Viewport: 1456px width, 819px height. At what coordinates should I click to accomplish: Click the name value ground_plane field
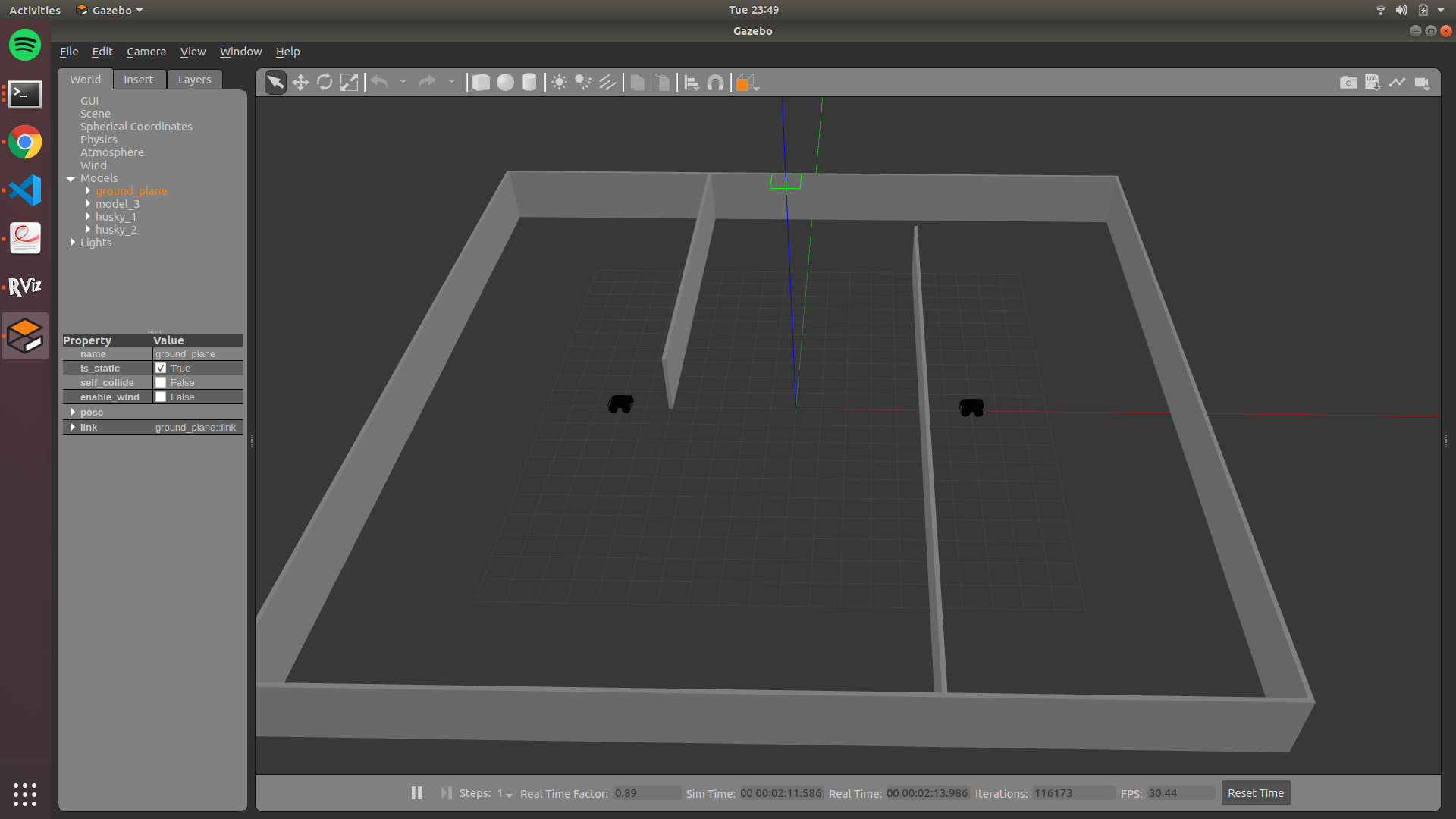[x=197, y=354]
